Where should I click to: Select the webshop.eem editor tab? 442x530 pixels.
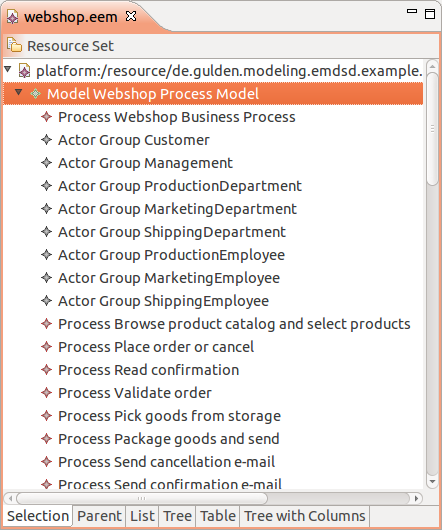[71, 17]
